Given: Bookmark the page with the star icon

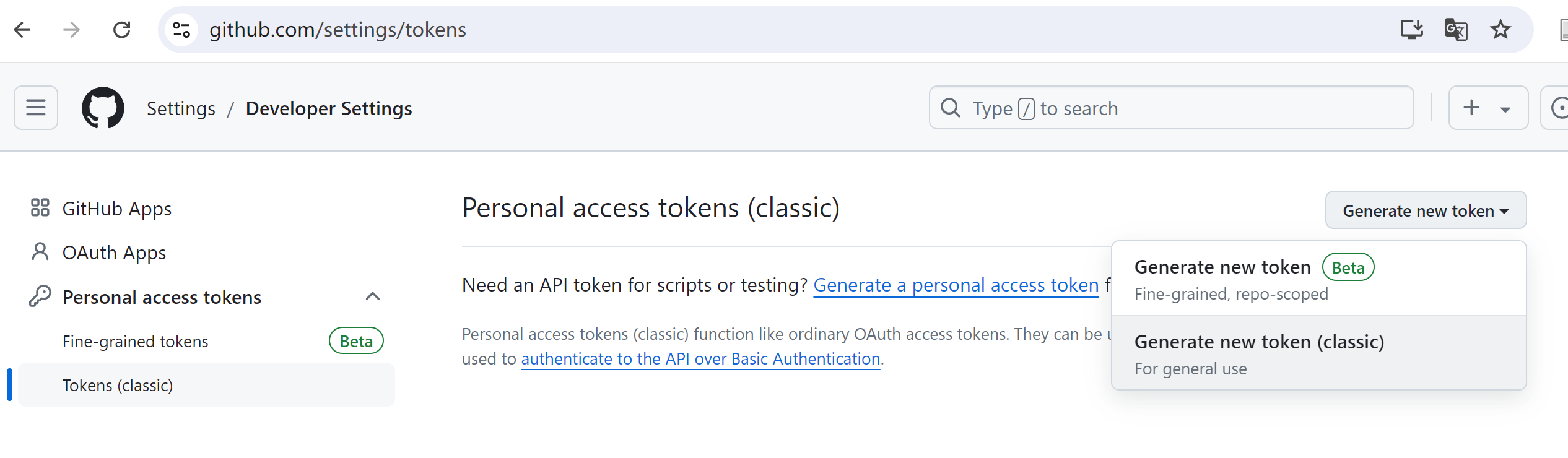Looking at the screenshot, I should [1500, 29].
